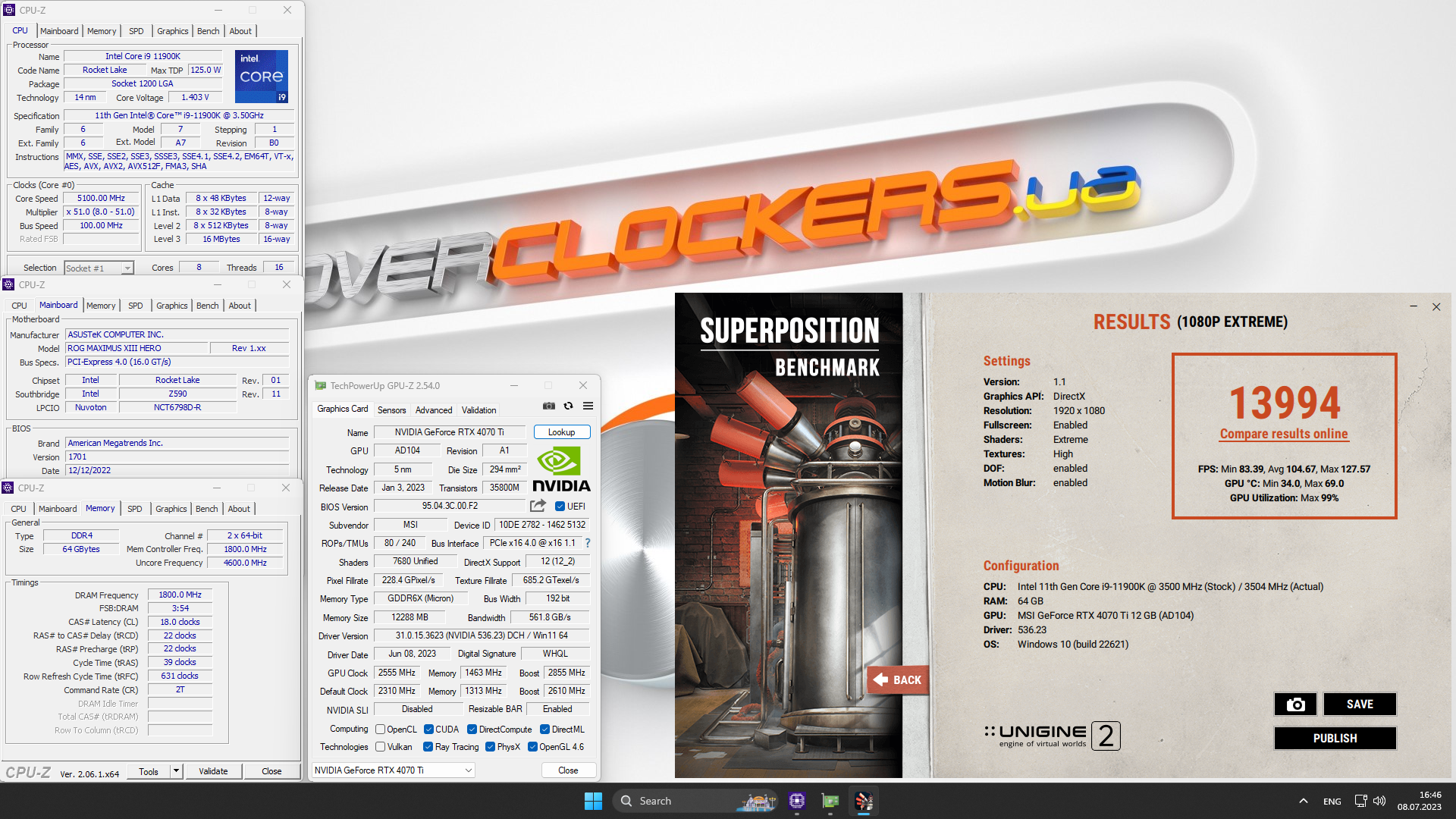The width and height of the screenshot is (1456, 819).
Task: Open the GPU-Z taskbar icon
Action: (x=830, y=801)
